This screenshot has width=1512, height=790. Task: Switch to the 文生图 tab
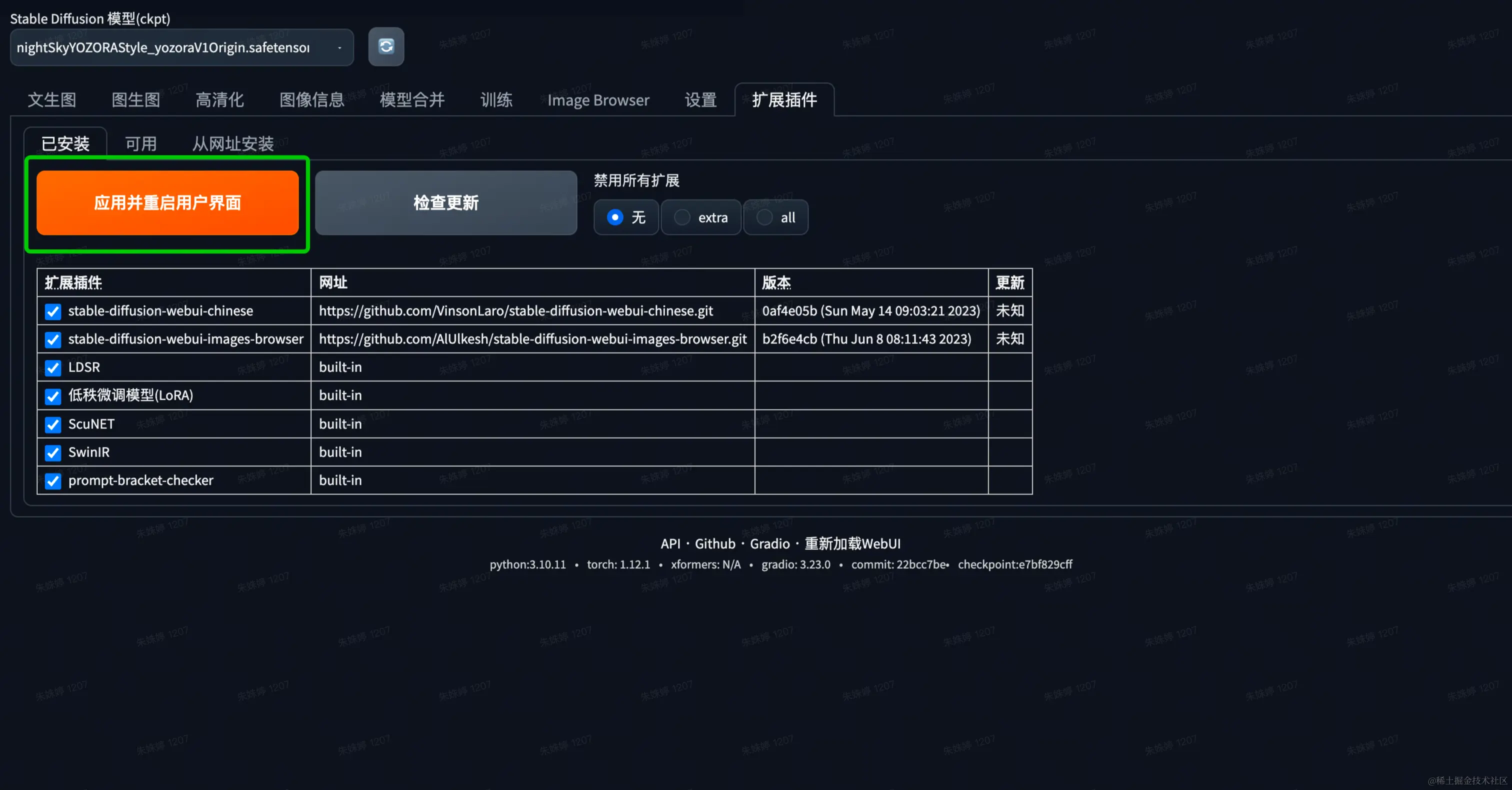click(x=51, y=100)
